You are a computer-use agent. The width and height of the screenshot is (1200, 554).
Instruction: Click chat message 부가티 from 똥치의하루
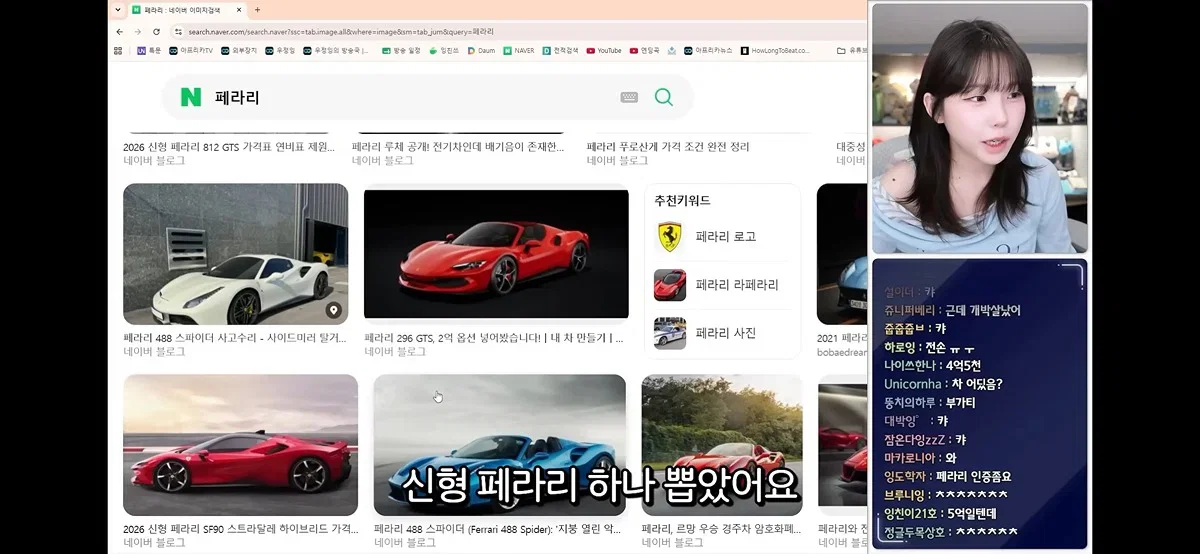click(960, 402)
